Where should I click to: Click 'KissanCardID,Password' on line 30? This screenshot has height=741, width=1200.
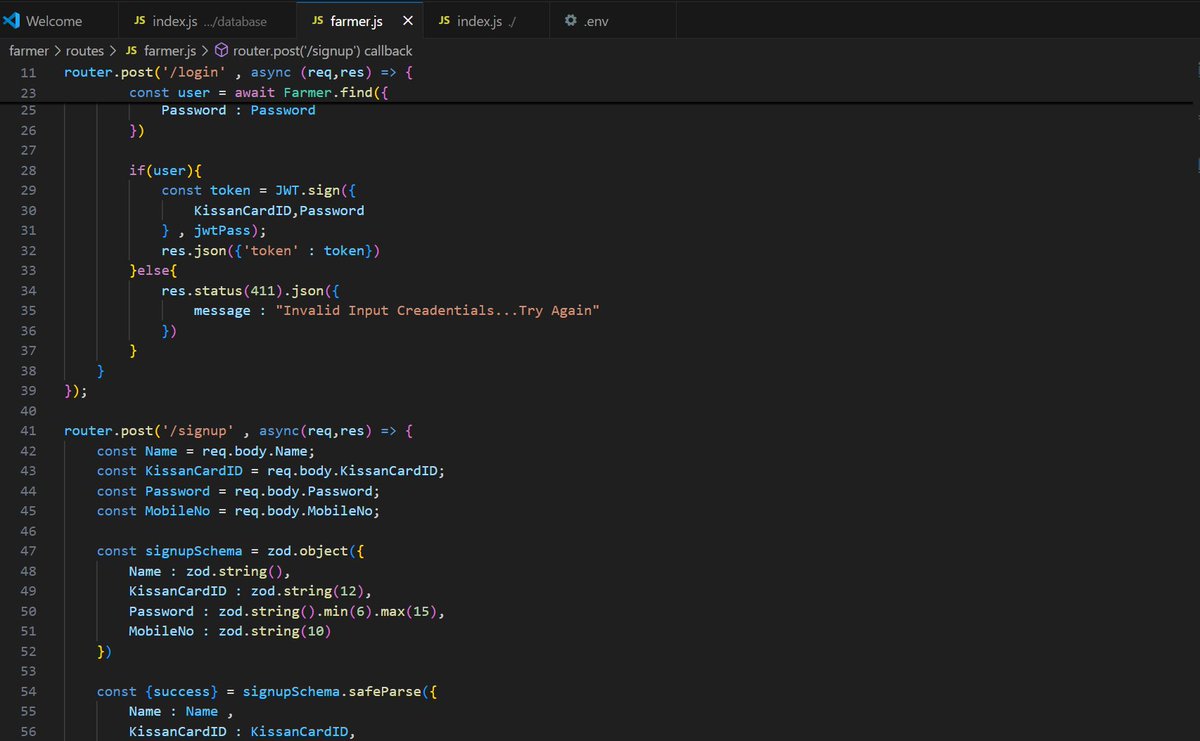tap(279, 211)
